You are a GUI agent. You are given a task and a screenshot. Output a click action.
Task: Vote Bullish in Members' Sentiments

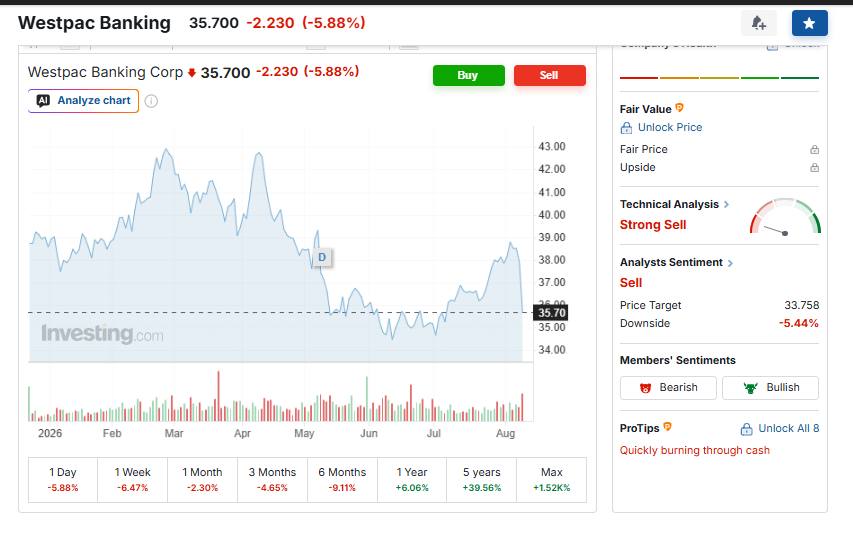[770, 387]
